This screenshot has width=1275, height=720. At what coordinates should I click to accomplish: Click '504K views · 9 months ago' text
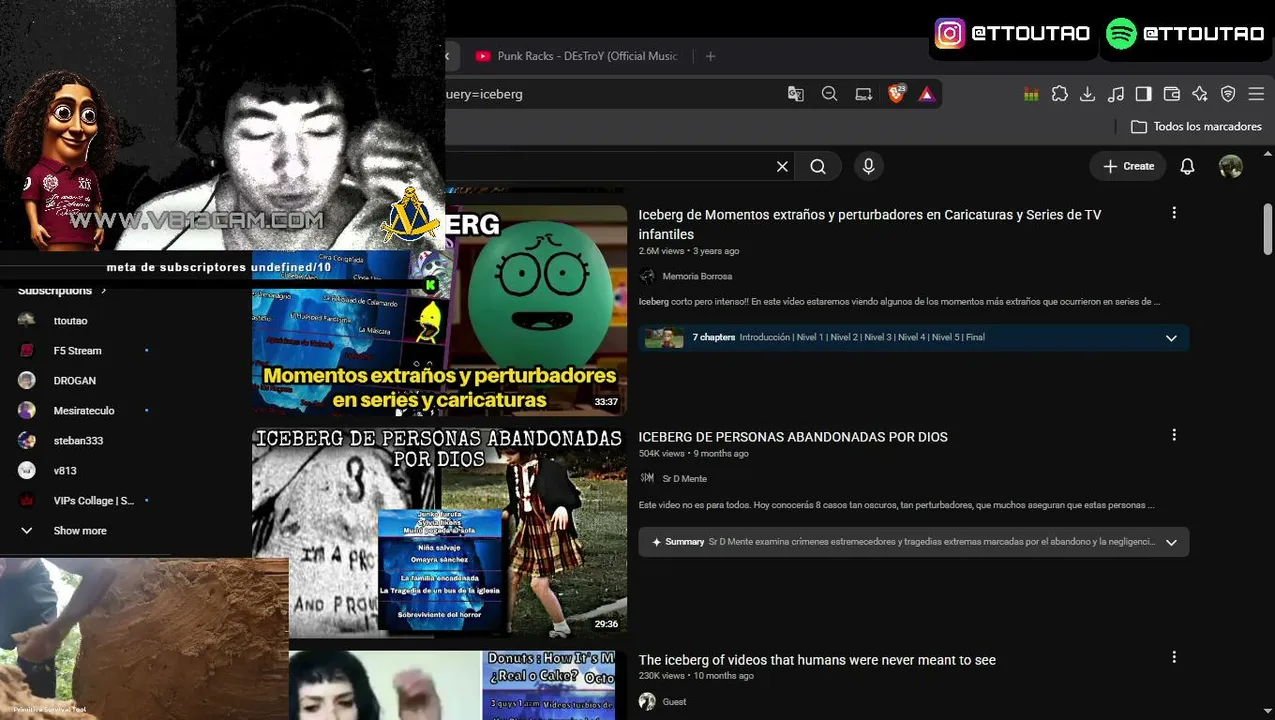click(x=693, y=454)
